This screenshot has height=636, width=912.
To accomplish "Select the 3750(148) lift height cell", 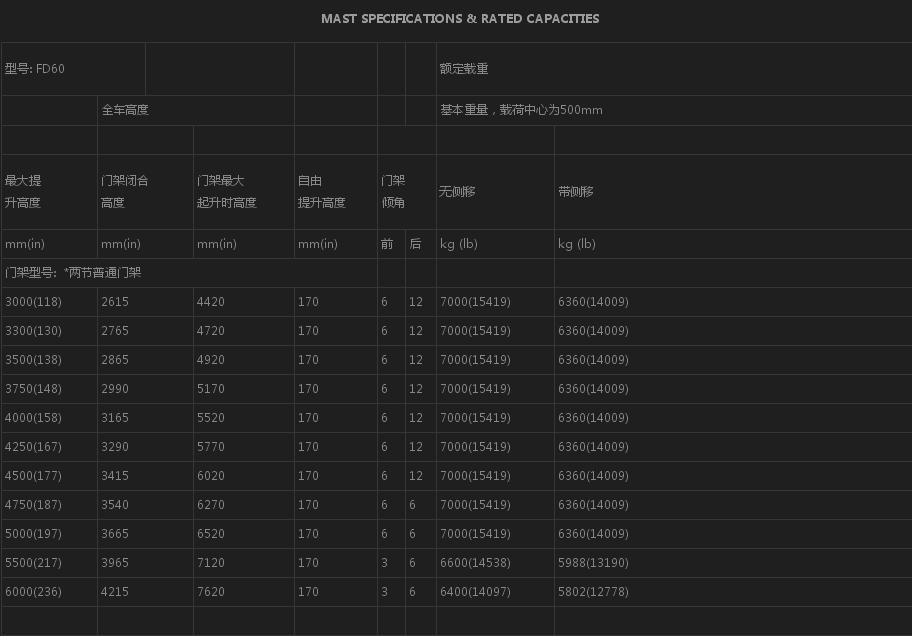I will tap(33, 389).
